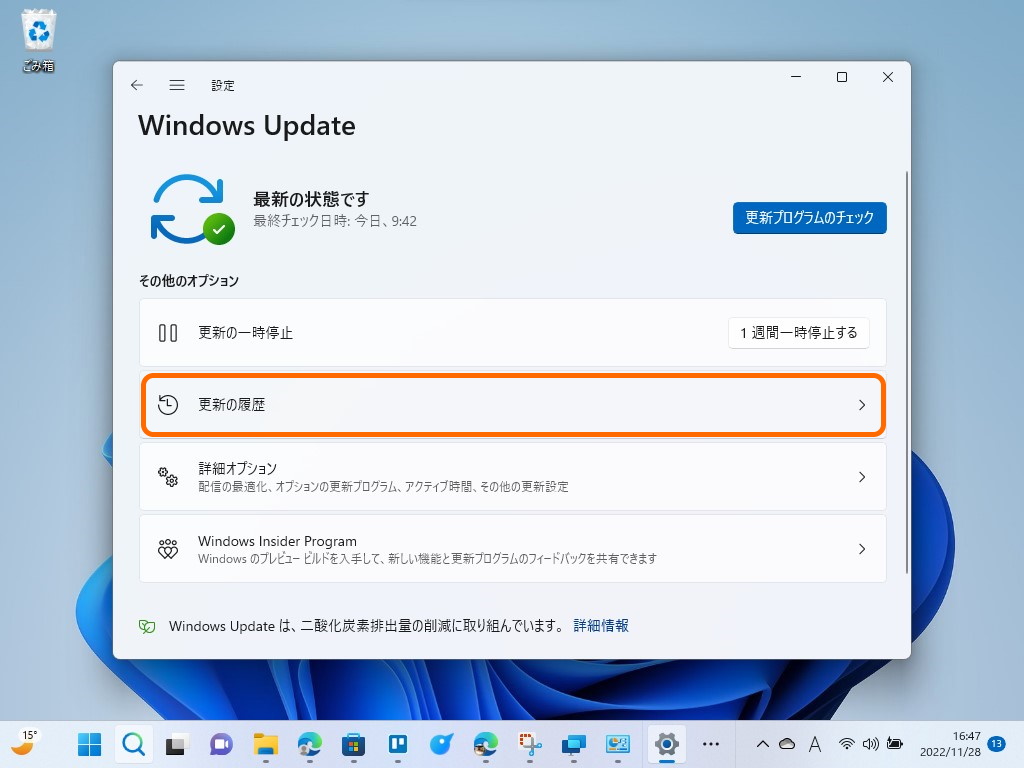The image size is (1024, 768).
Task: Open the Settings navigation hamburger menu
Action: pyautogui.click(x=177, y=85)
